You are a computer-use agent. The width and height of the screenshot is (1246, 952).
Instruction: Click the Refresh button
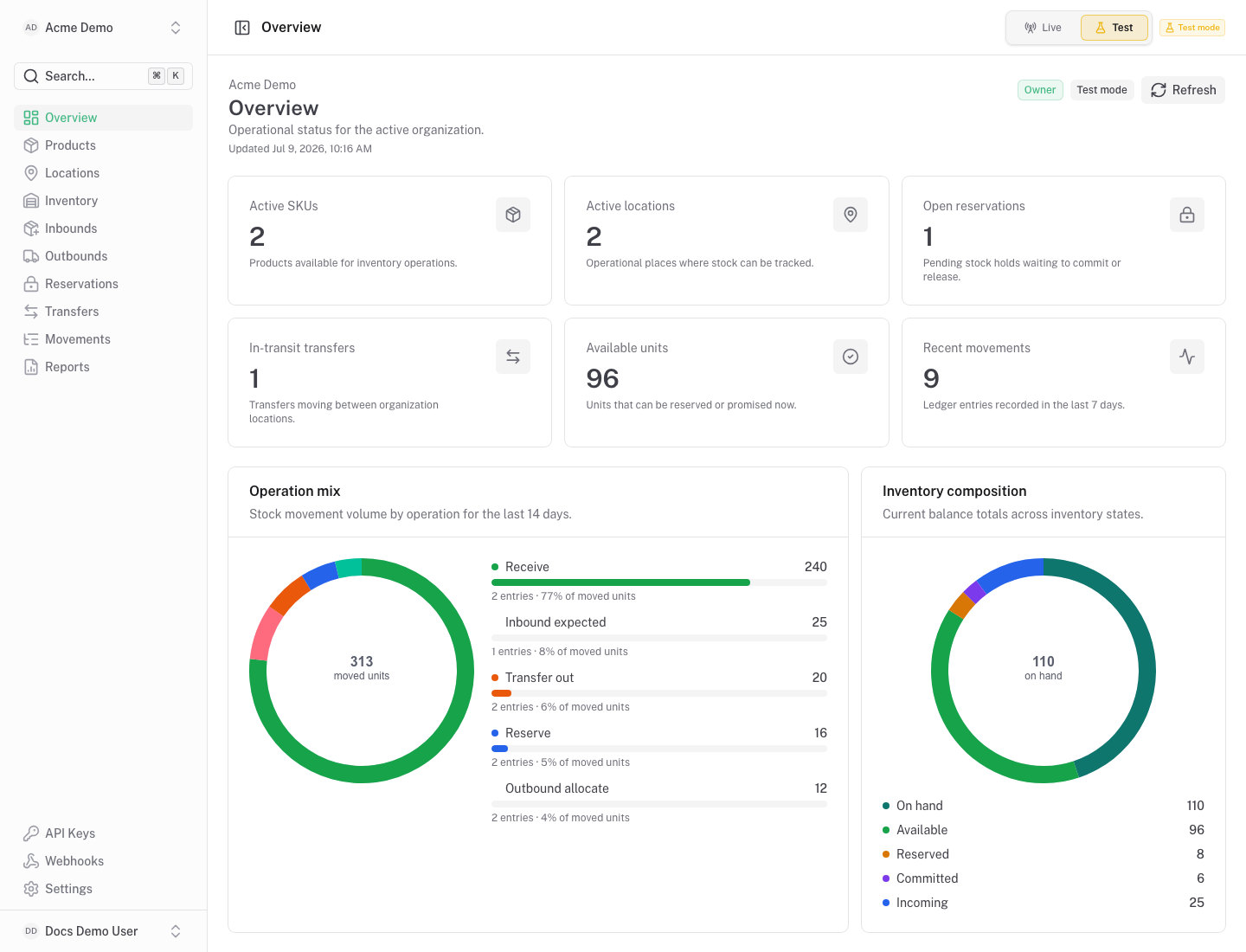click(1183, 90)
